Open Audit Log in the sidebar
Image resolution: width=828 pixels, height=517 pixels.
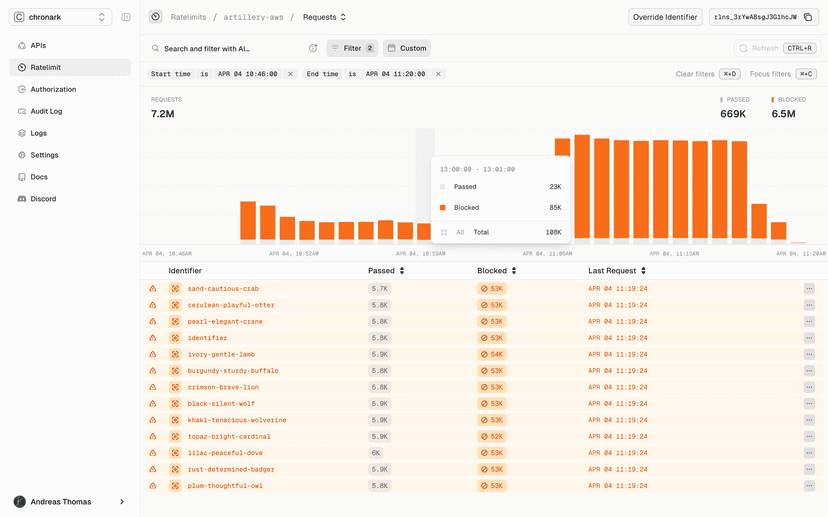pyautogui.click(x=46, y=111)
